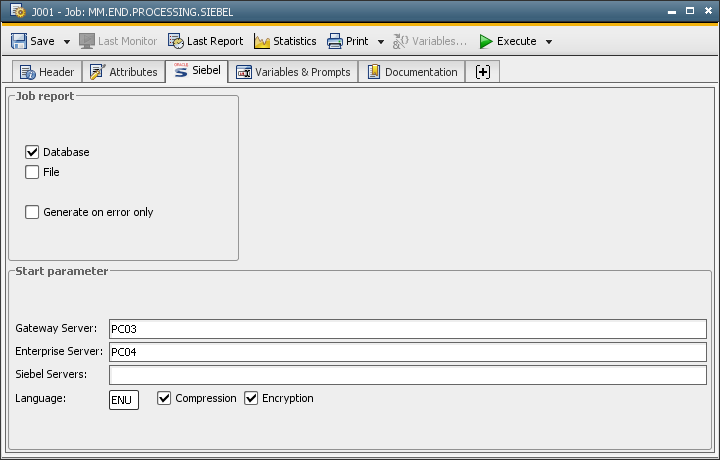This screenshot has width=720, height=460.
Task: Open the Documentation tab
Action: tap(412, 72)
